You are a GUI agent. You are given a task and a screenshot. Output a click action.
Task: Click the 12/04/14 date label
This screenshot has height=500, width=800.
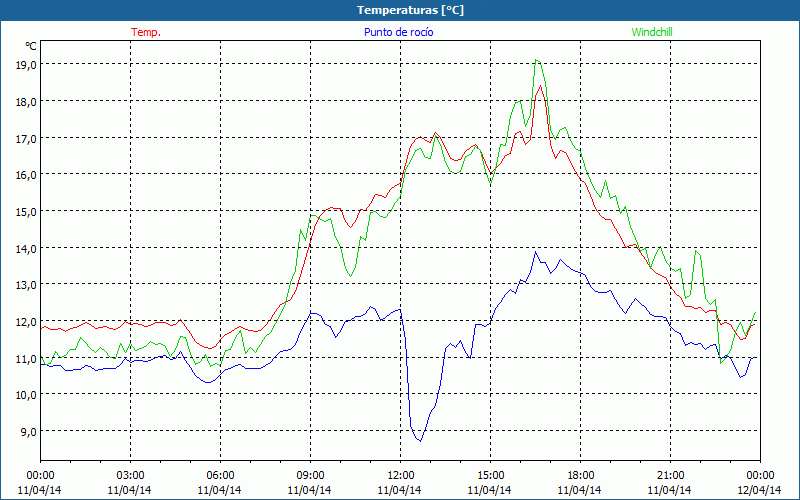760,490
